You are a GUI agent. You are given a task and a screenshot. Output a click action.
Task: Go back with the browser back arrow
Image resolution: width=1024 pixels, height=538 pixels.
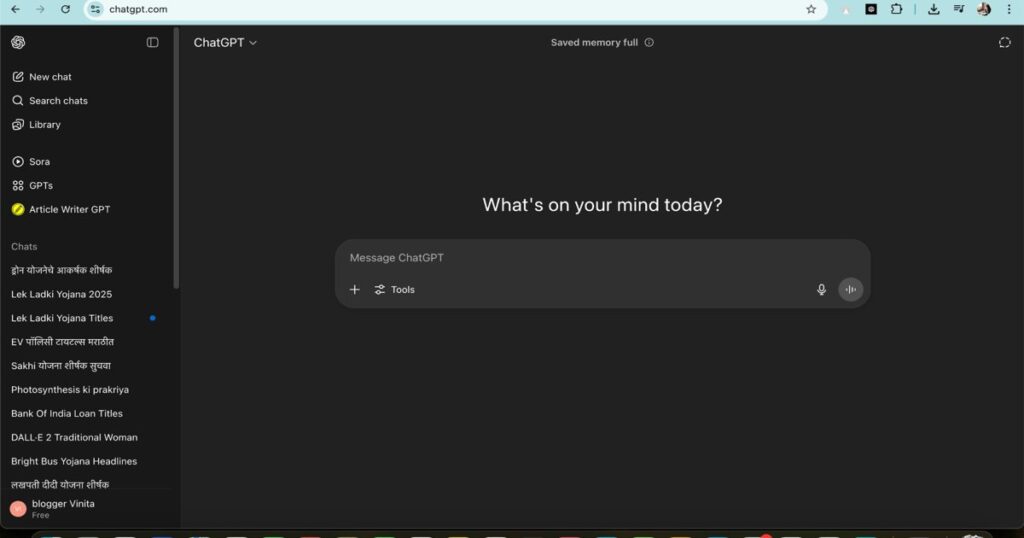pos(16,9)
